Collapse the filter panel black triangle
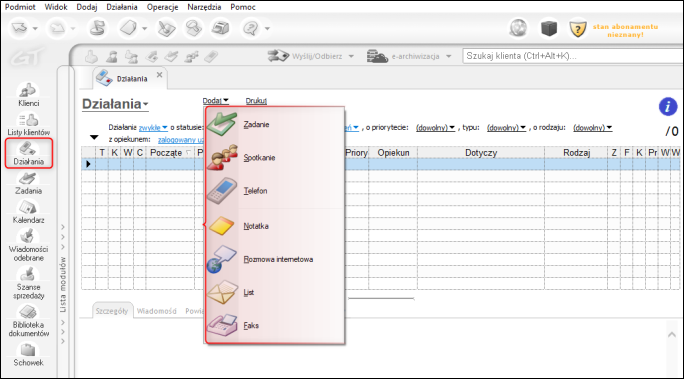This screenshot has width=684, height=379. (94, 137)
